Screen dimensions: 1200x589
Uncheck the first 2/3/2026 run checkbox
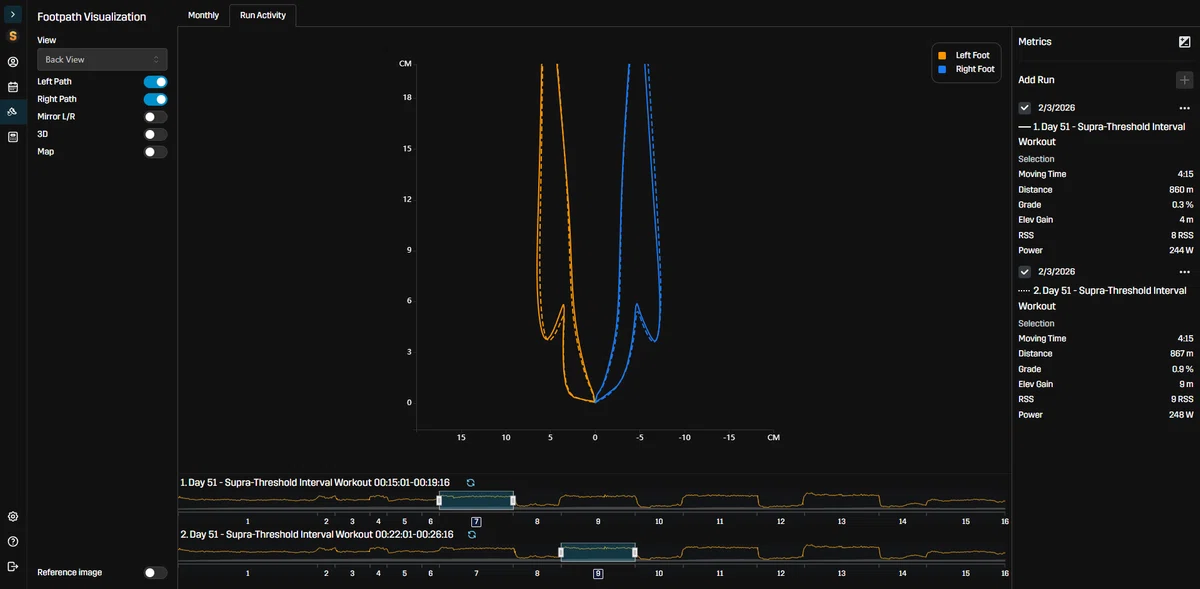pos(1024,108)
